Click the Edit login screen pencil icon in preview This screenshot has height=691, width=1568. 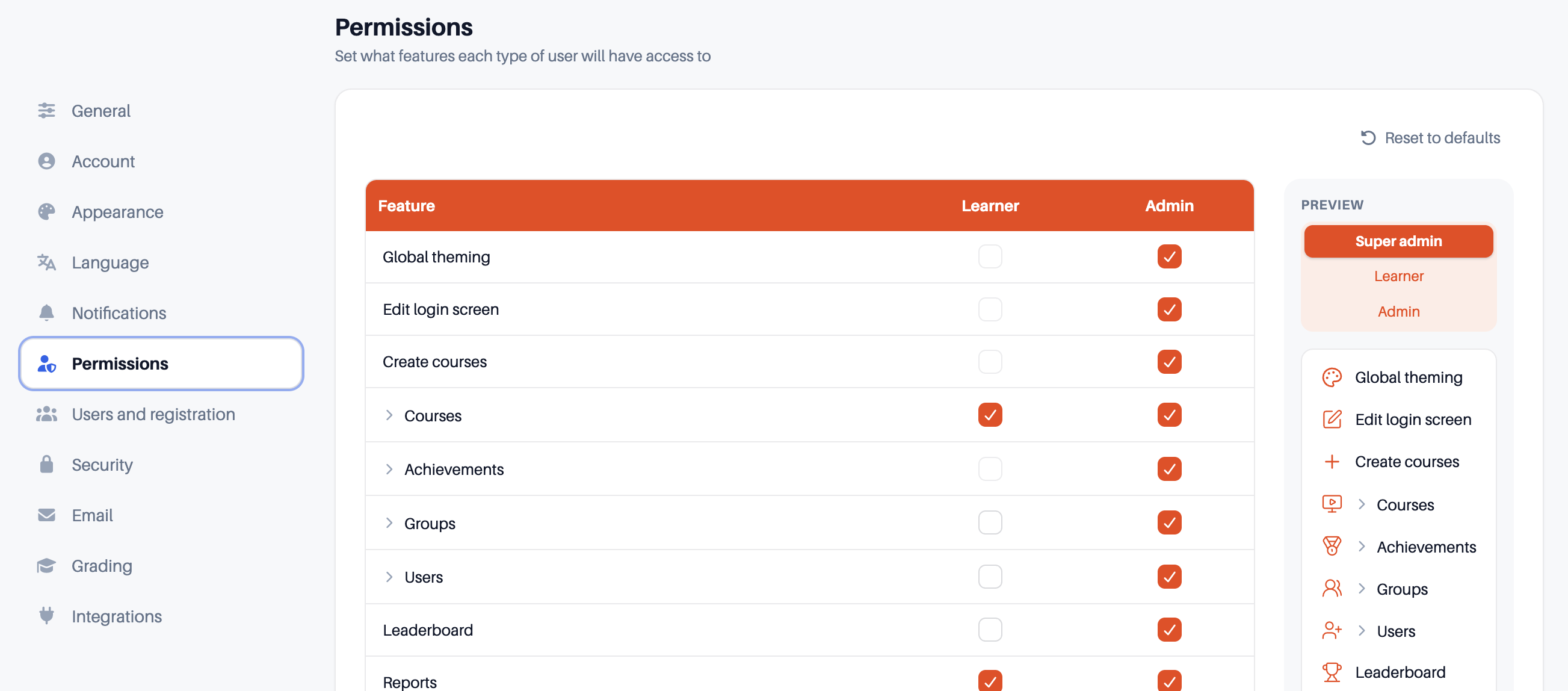pyautogui.click(x=1331, y=420)
